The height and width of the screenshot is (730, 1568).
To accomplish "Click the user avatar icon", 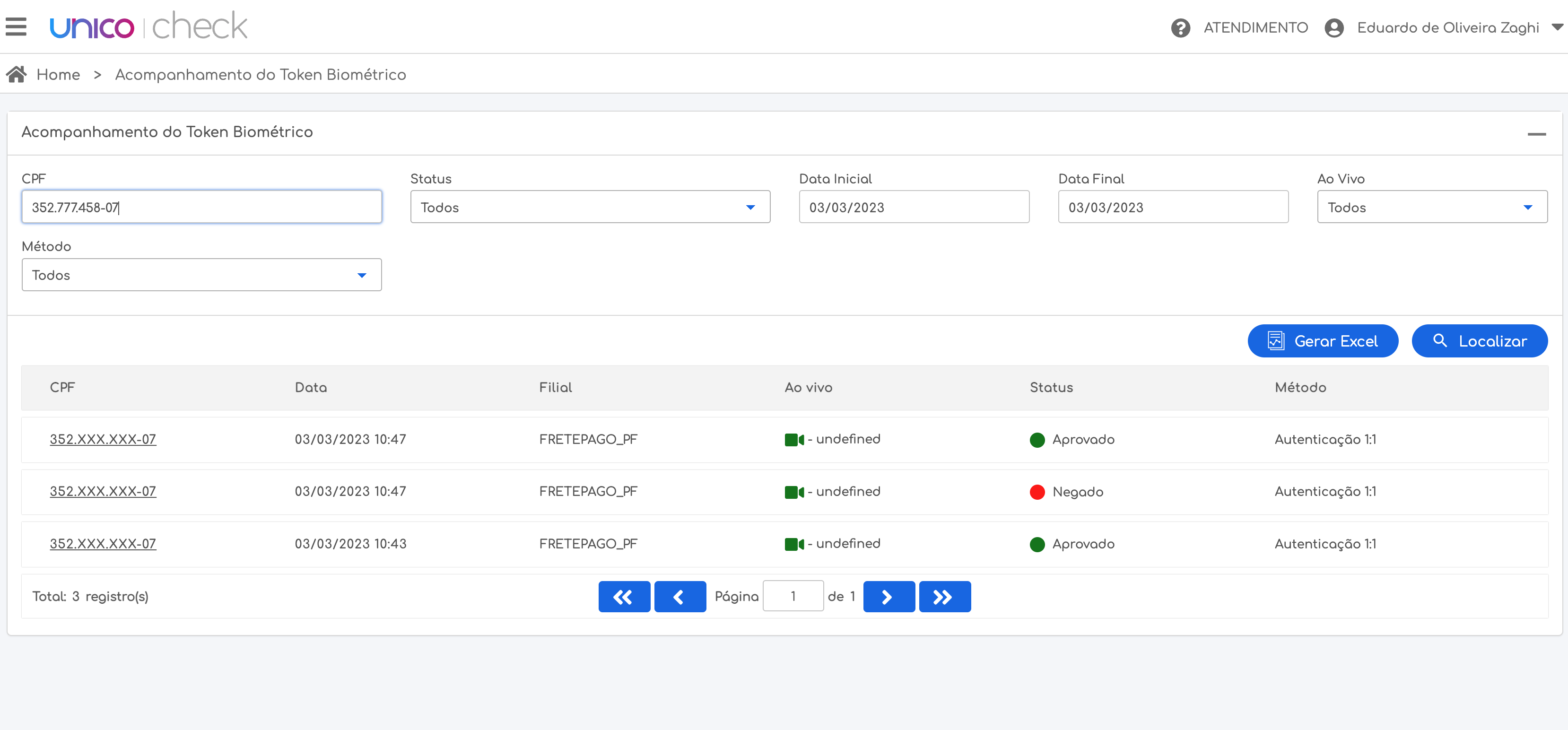I will coord(1333,28).
